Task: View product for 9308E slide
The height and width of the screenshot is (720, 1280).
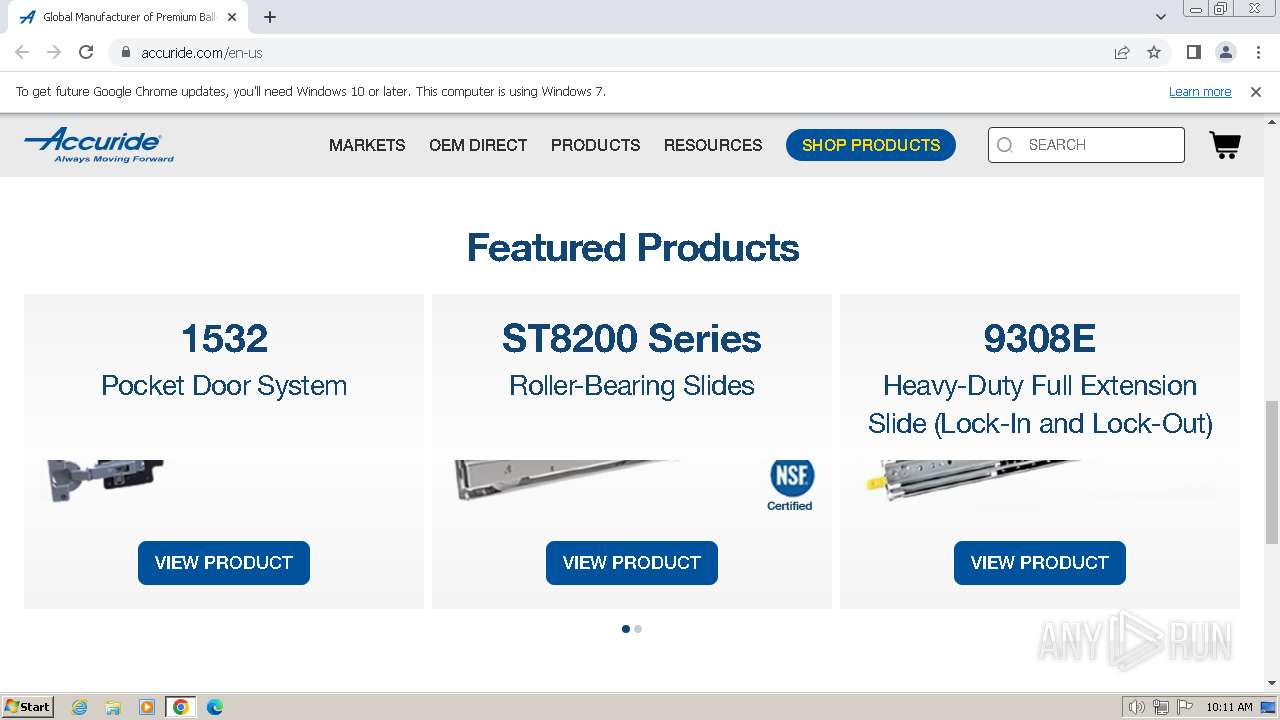Action: coord(1040,563)
